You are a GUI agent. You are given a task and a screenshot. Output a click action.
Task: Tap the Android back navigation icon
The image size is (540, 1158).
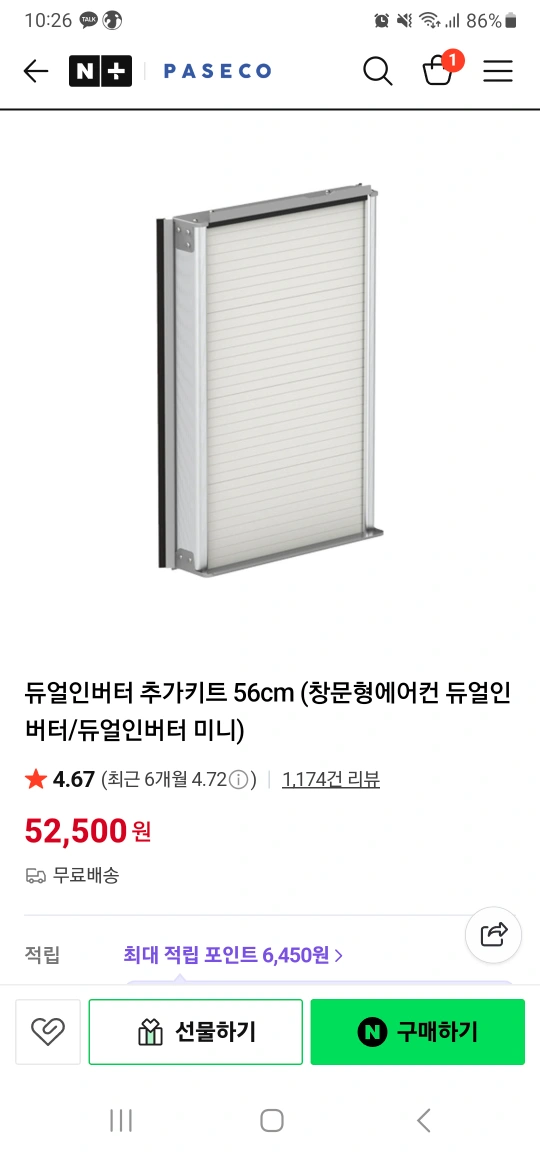tap(423, 1120)
